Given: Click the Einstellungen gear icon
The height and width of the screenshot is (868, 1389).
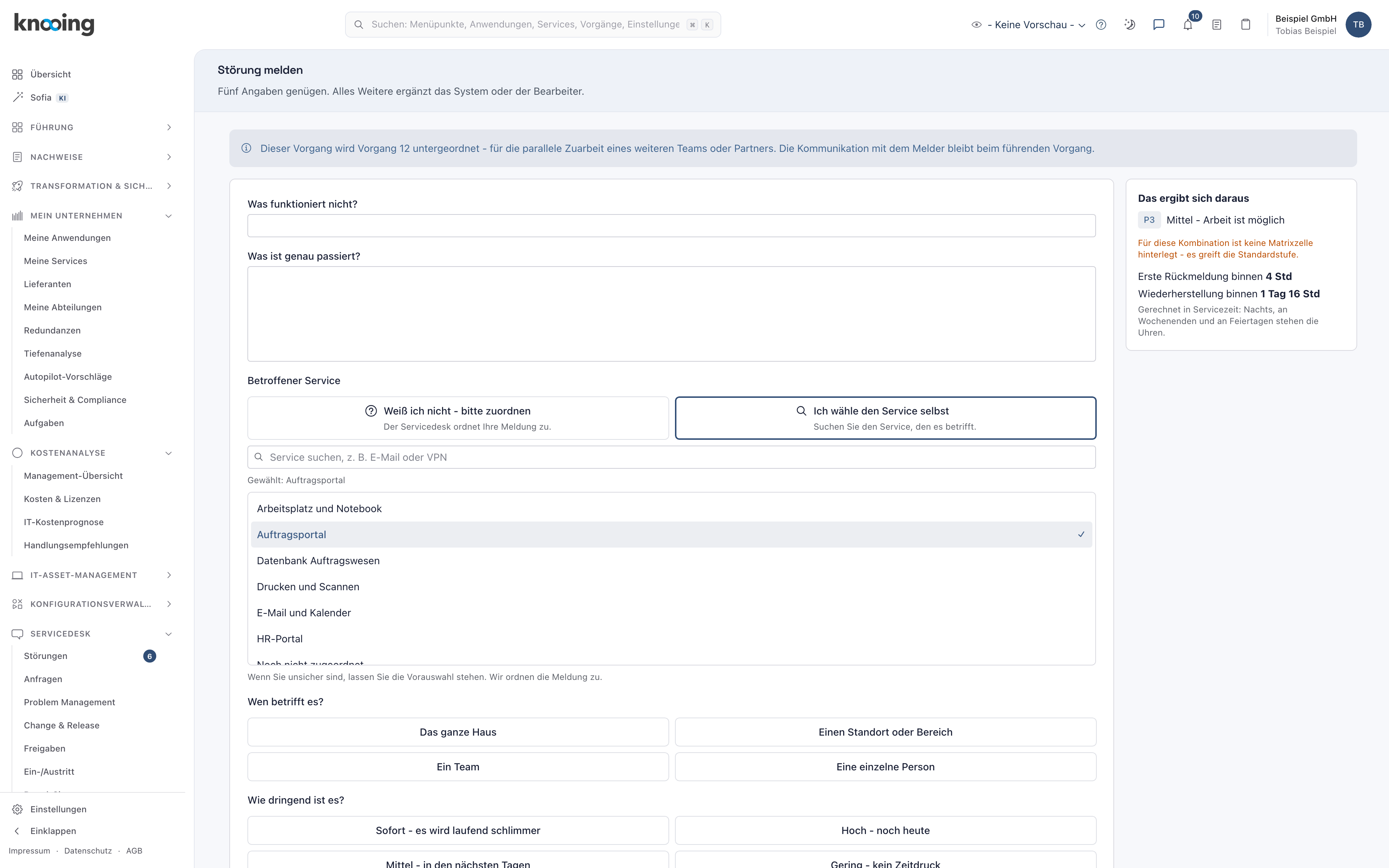Looking at the screenshot, I should [17, 809].
